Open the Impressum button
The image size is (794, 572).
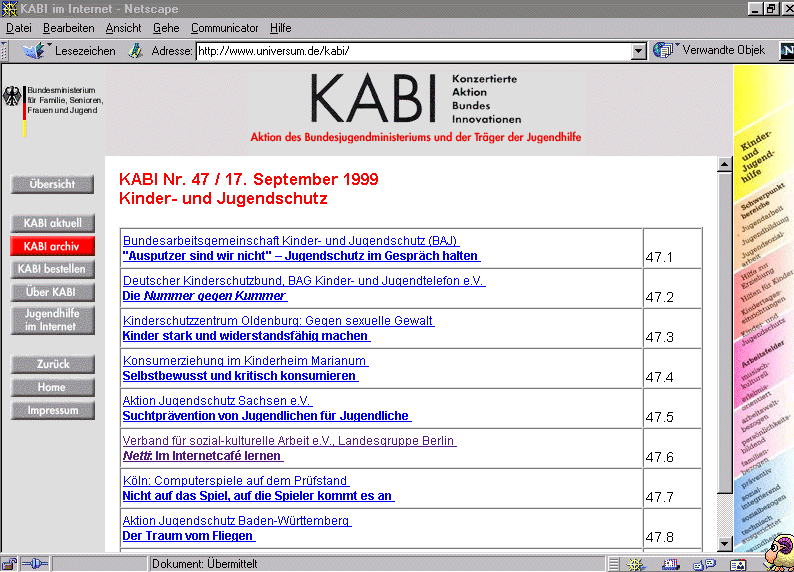tap(52, 411)
